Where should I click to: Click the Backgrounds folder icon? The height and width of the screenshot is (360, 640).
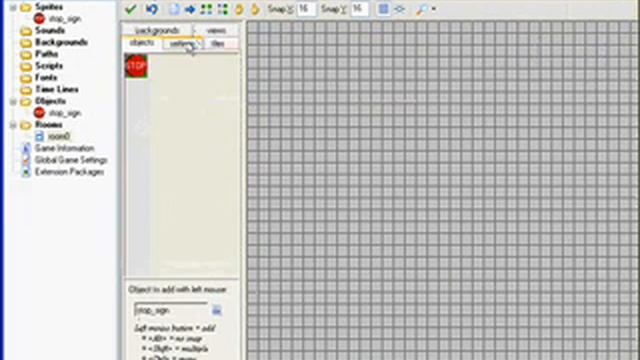click(26, 42)
